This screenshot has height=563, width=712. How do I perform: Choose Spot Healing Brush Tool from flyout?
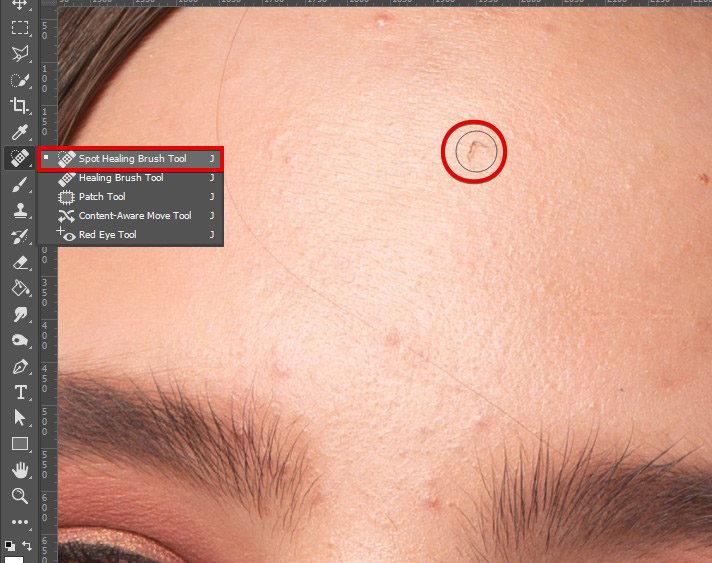coord(132,158)
